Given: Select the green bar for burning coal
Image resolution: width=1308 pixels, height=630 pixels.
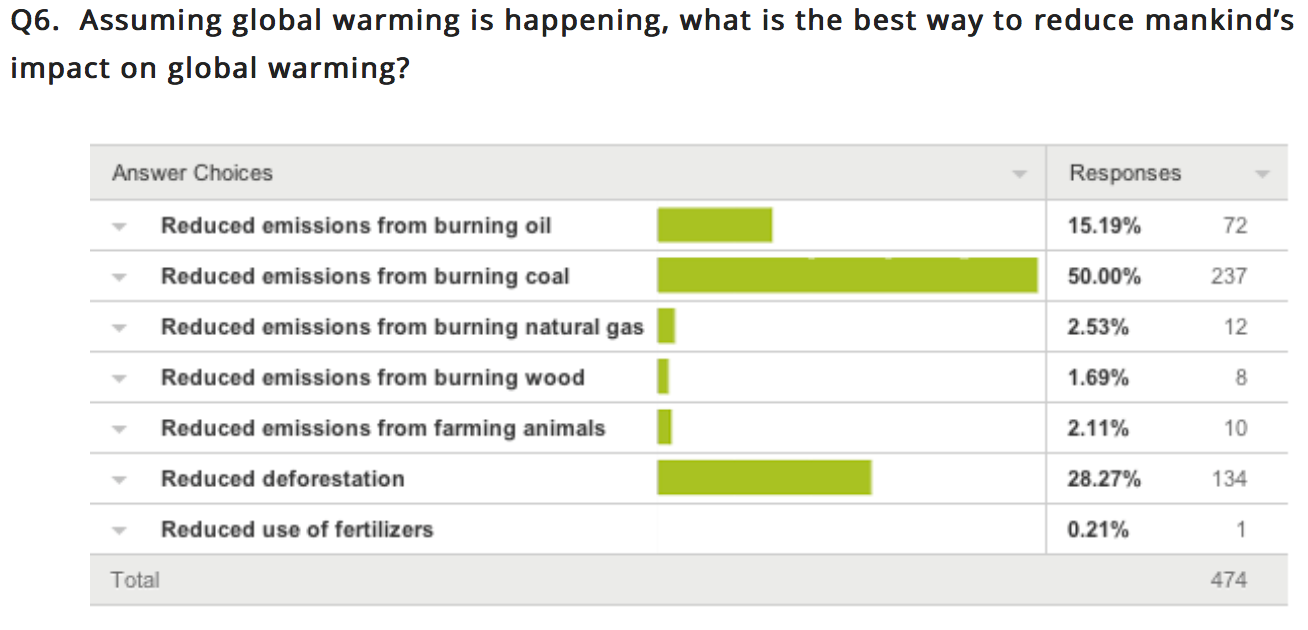Looking at the screenshot, I should coord(847,276).
